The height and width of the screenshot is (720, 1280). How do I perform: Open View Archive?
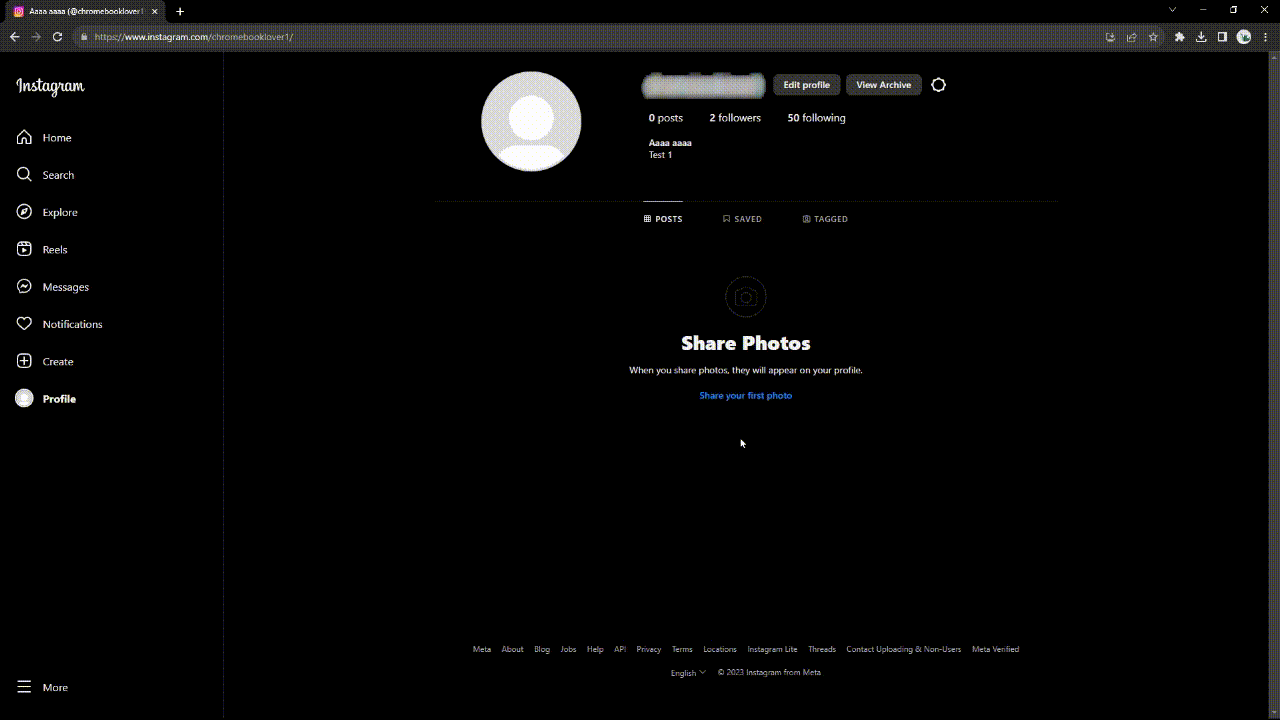883,85
